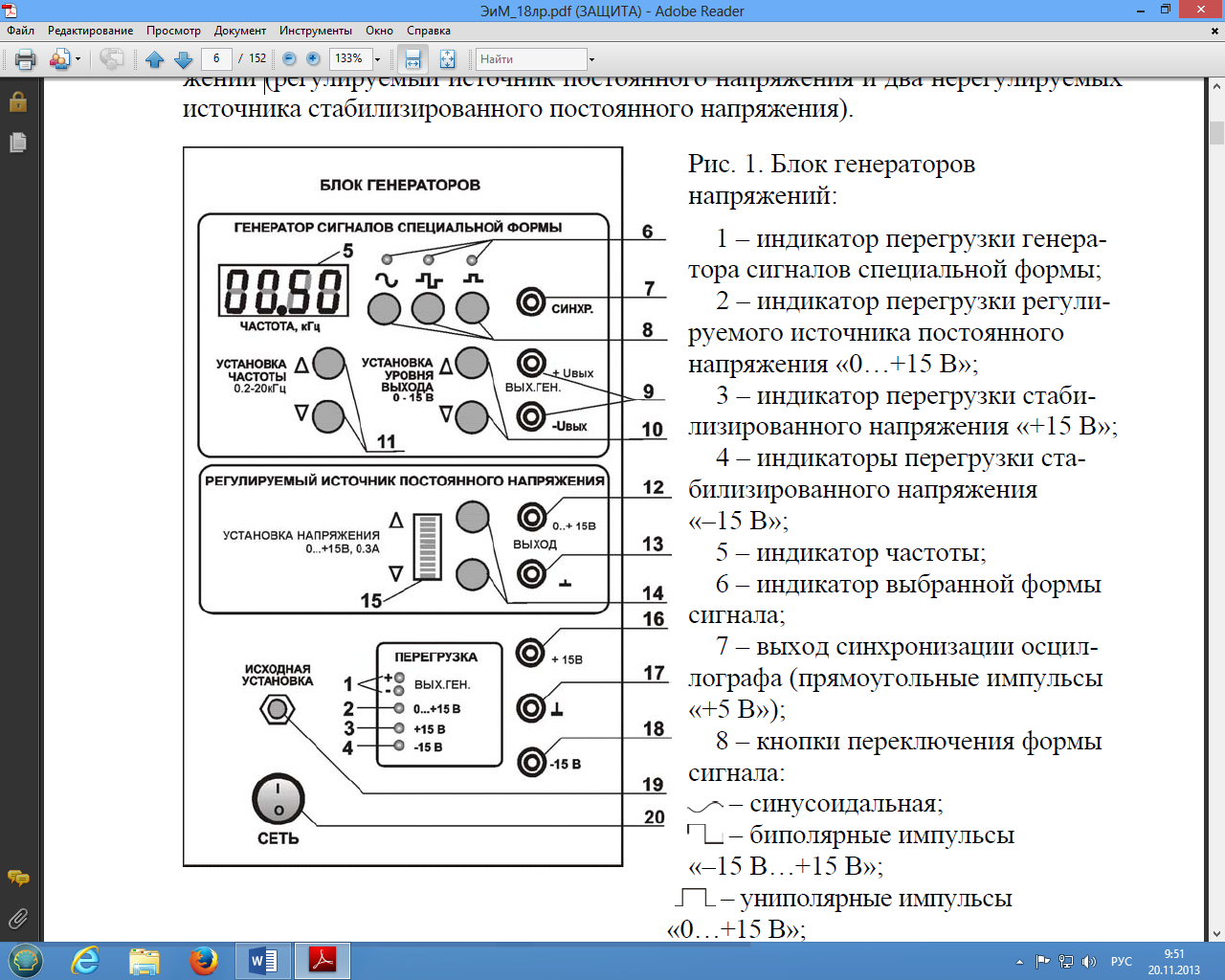
Task: Click the scrollbar down arrow
Action: click(1216, 934)
